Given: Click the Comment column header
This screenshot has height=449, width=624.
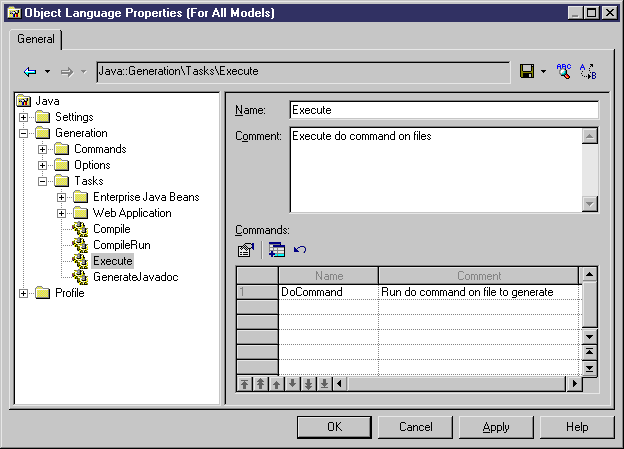Looking at the screenshot, I should tap(479, 275).
